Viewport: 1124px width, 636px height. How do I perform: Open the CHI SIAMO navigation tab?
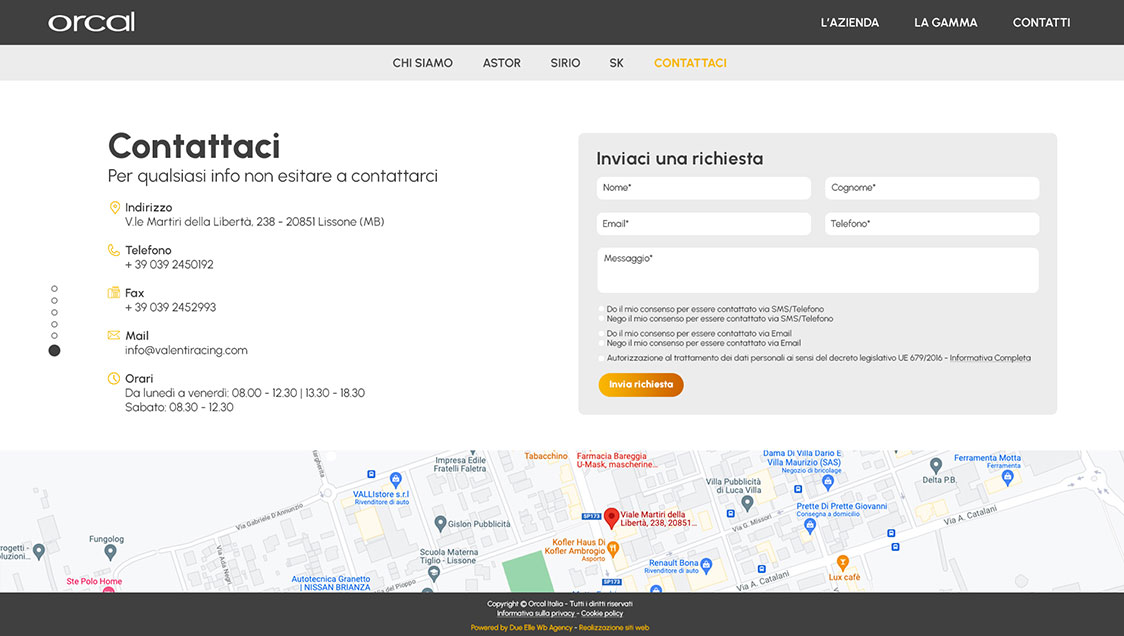point(422,62)
